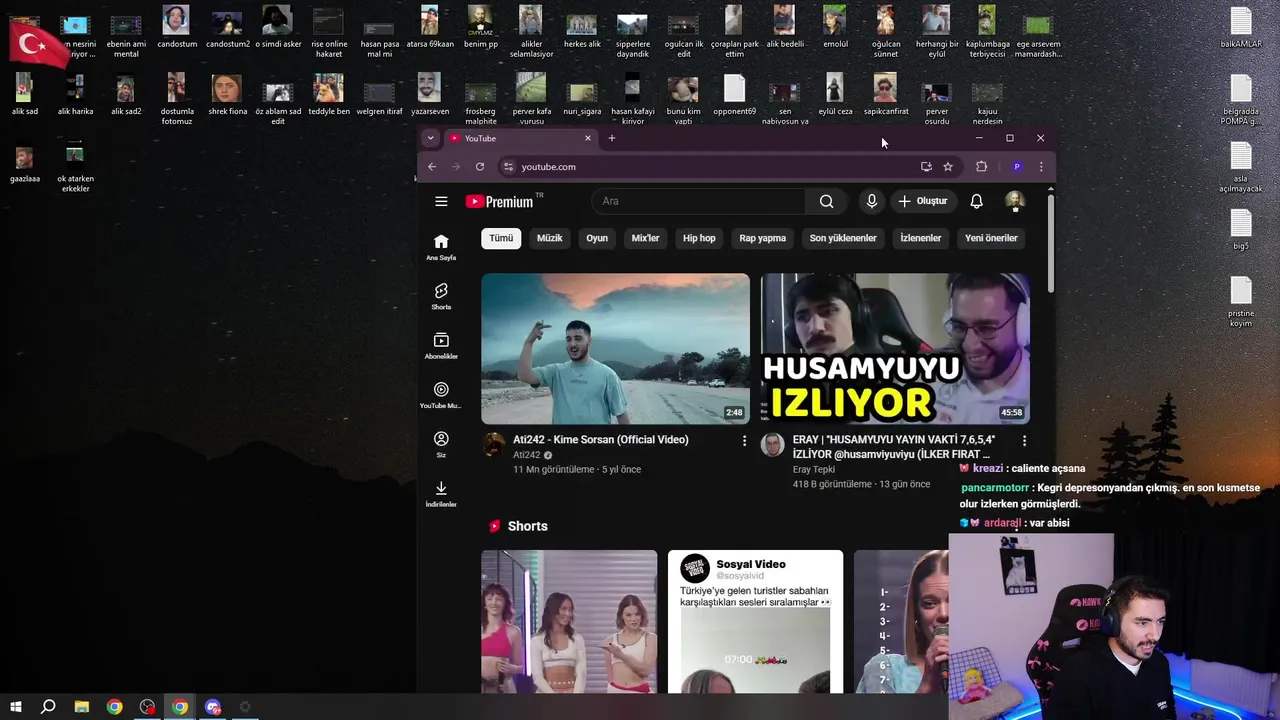Open the three women Shorts thumbnail

[569, 621]
